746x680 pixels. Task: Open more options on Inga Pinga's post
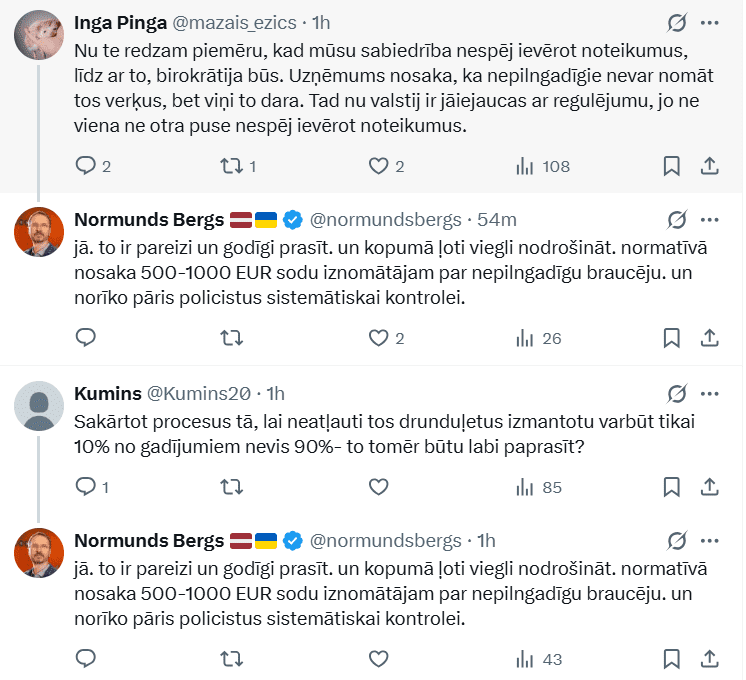[x=709, y=22]
